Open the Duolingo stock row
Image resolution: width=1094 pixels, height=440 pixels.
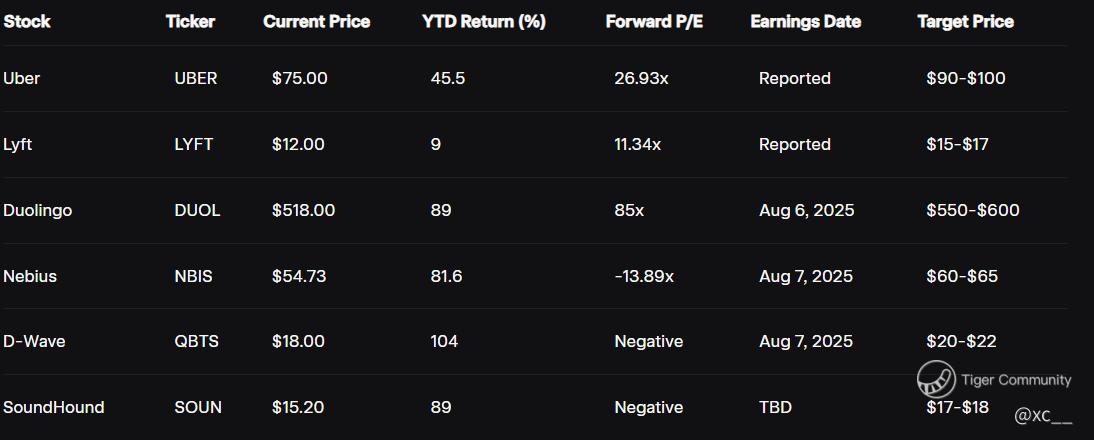click(x=38, y=210)
